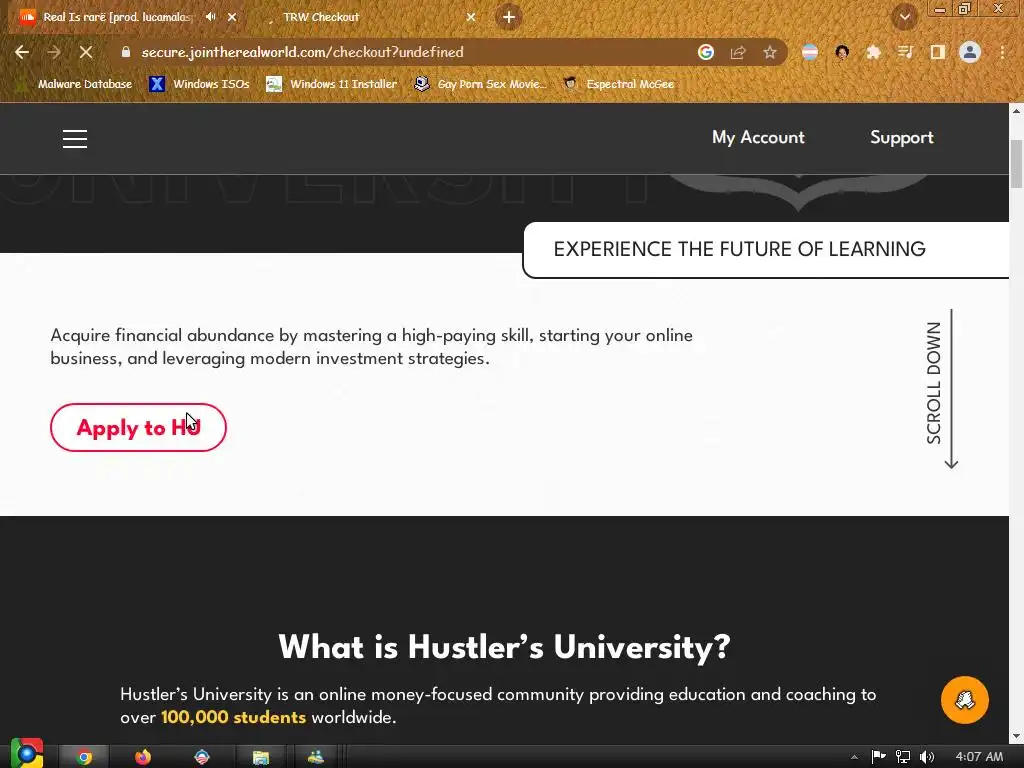The width and height of the screenshot is (1024, 768).
Task: Open Chrome from the taskbar
Action: coord(84,757)
